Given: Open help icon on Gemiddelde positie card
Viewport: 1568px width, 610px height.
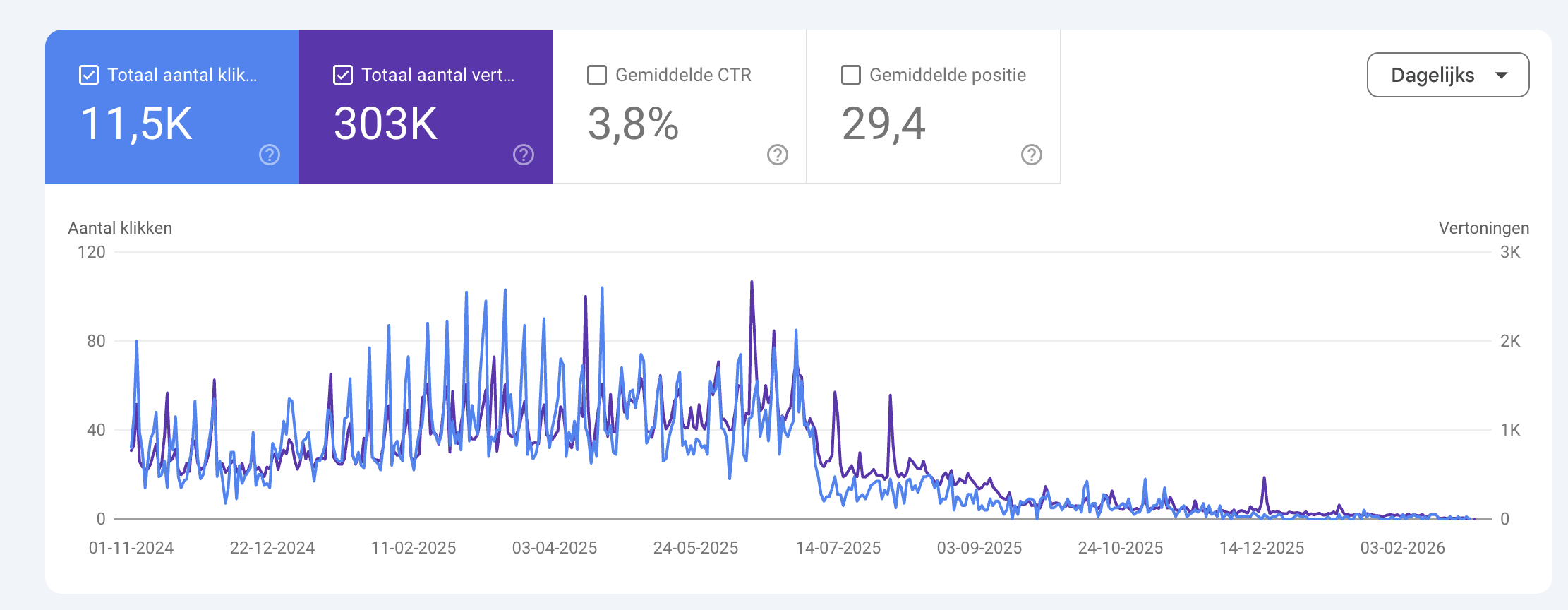Looking at the screenshot, I should [x=1032, y=155].
